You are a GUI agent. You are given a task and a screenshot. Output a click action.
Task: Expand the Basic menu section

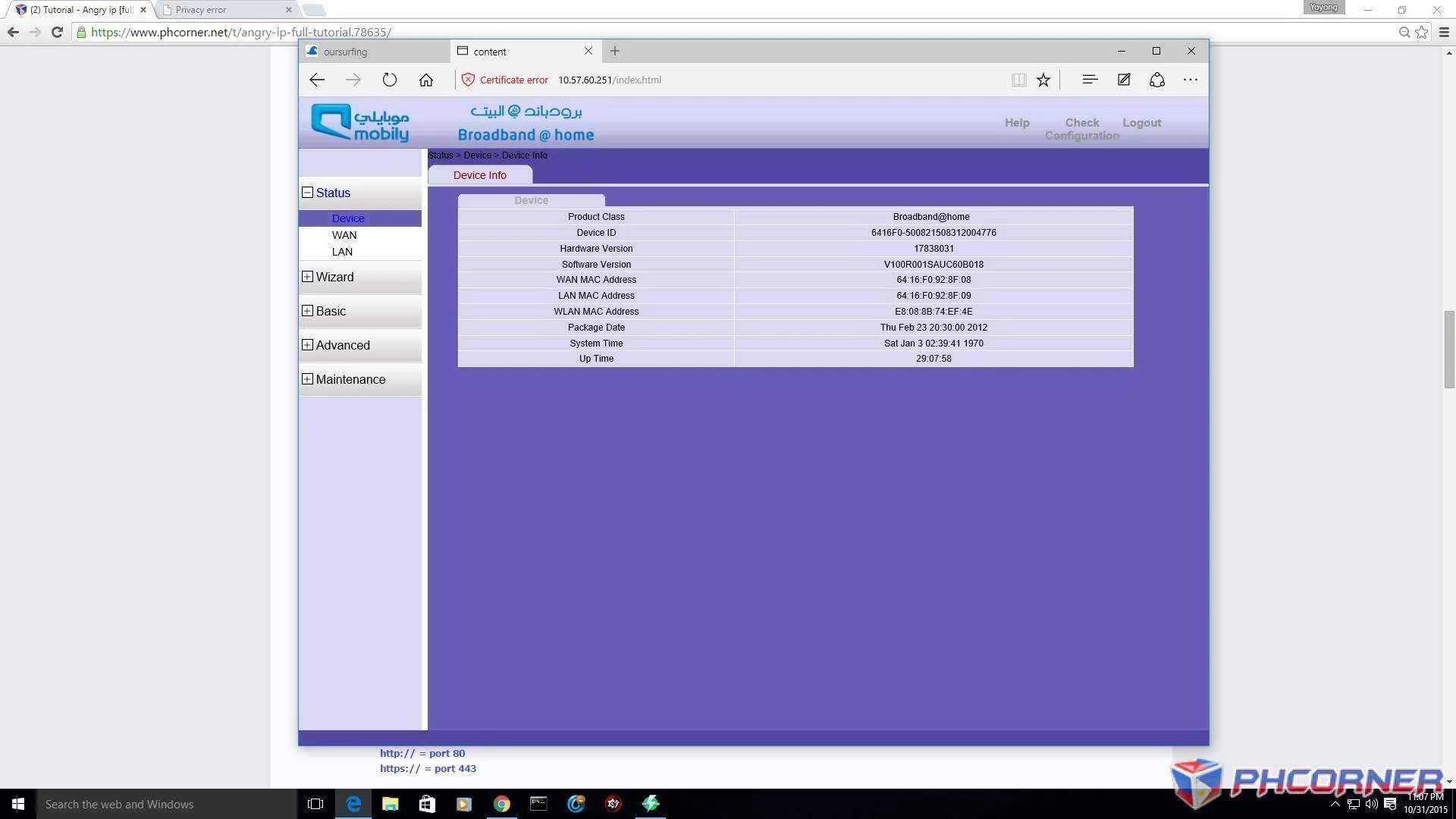[x=307, y=311]
